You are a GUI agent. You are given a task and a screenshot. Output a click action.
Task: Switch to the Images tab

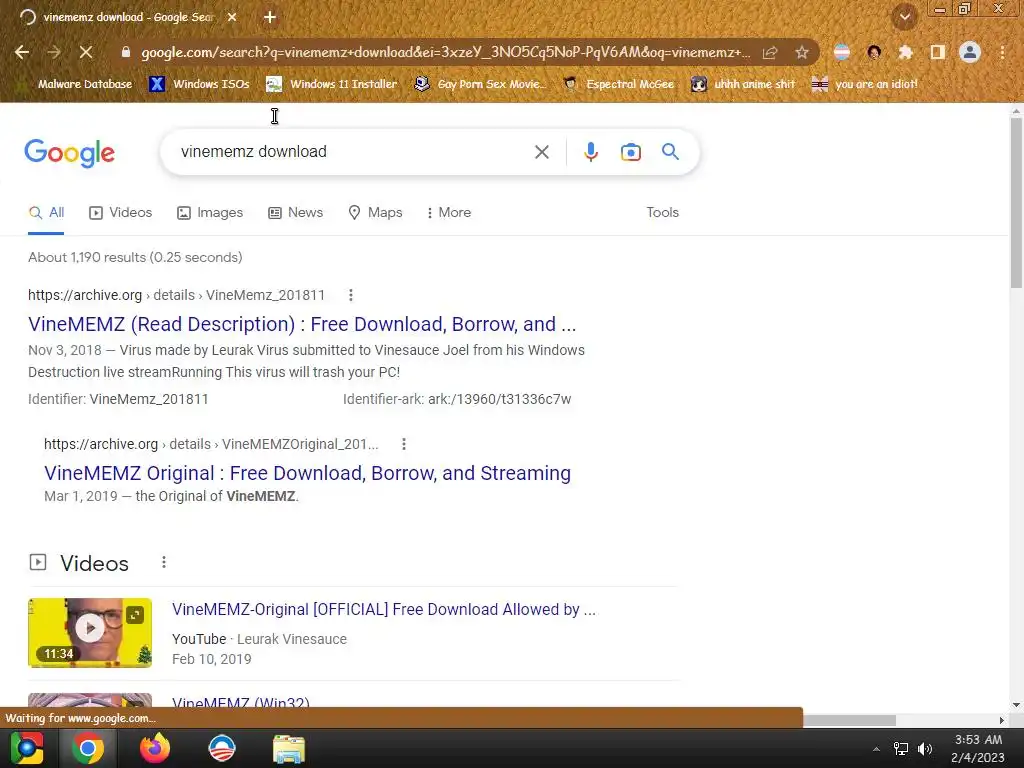(x=210, y=213)
